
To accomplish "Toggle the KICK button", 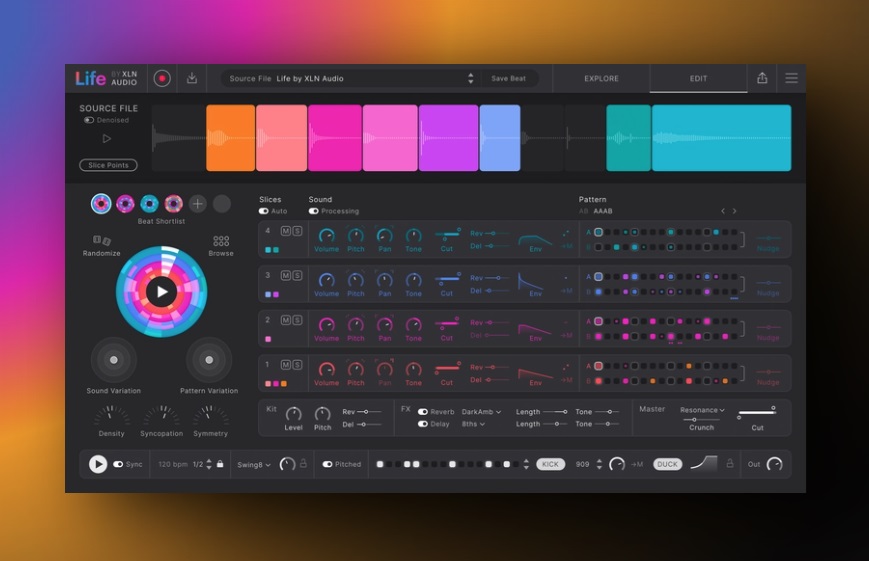I will (x=550, y=465).
